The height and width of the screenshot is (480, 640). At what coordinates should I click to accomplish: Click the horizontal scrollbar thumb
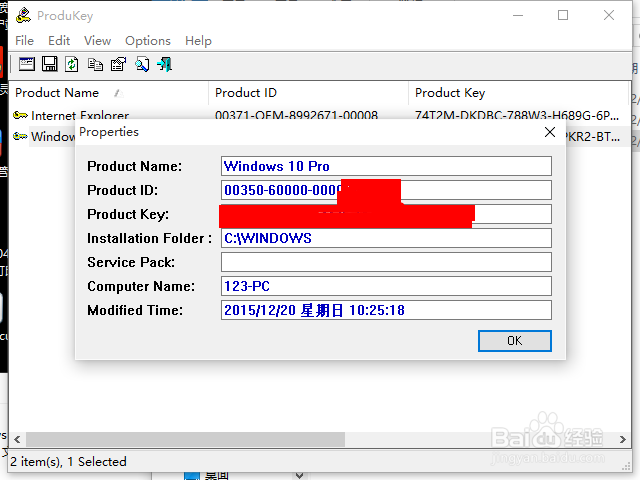click(x=185, y=440)
